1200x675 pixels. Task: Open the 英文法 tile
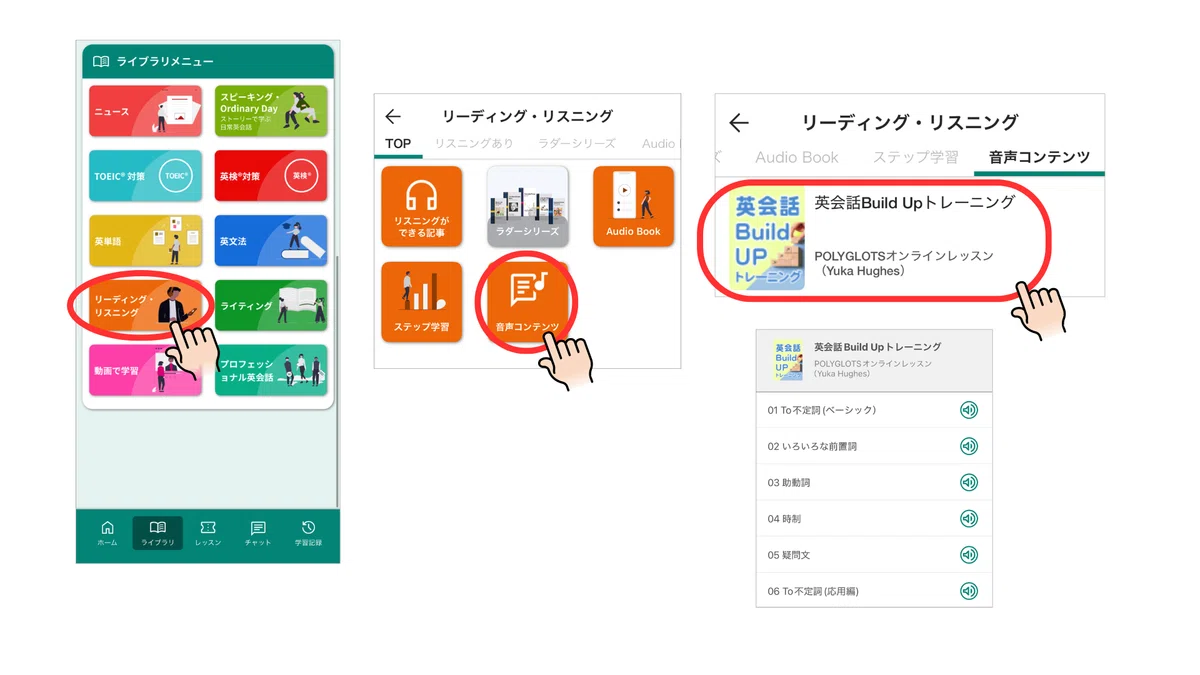[x=271, y=241]
